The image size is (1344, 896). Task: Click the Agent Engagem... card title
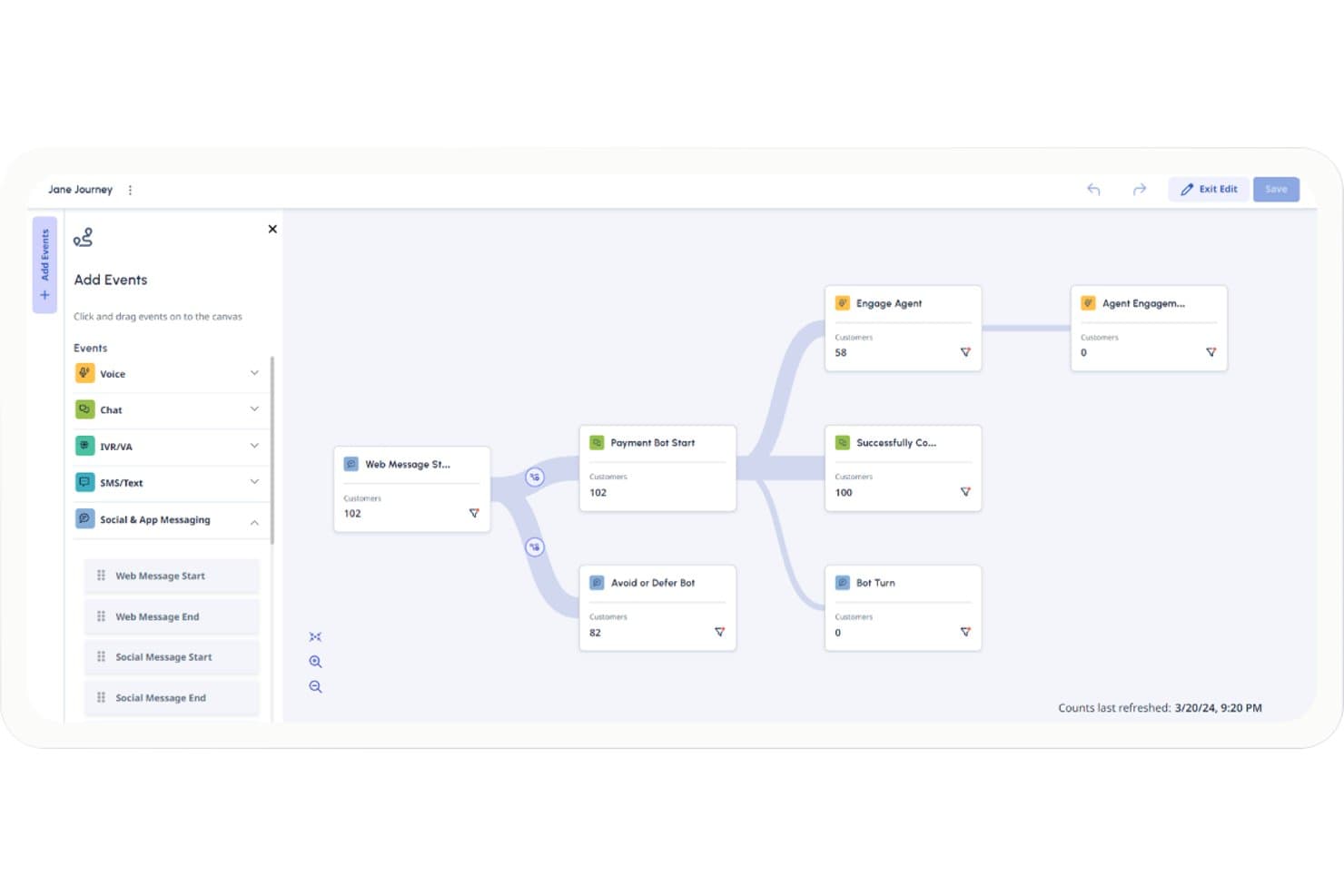(1143, 303)
